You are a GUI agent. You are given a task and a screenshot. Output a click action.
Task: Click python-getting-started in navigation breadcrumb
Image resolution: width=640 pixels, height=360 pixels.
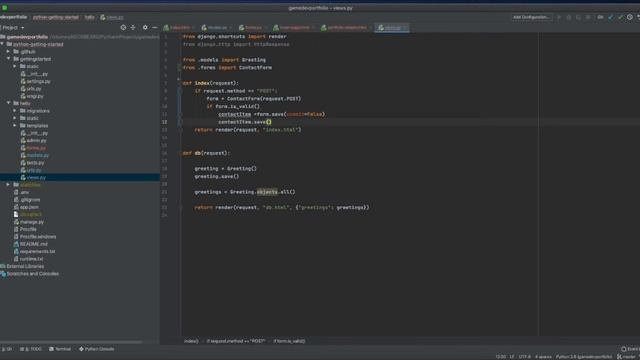pos(56,17)
